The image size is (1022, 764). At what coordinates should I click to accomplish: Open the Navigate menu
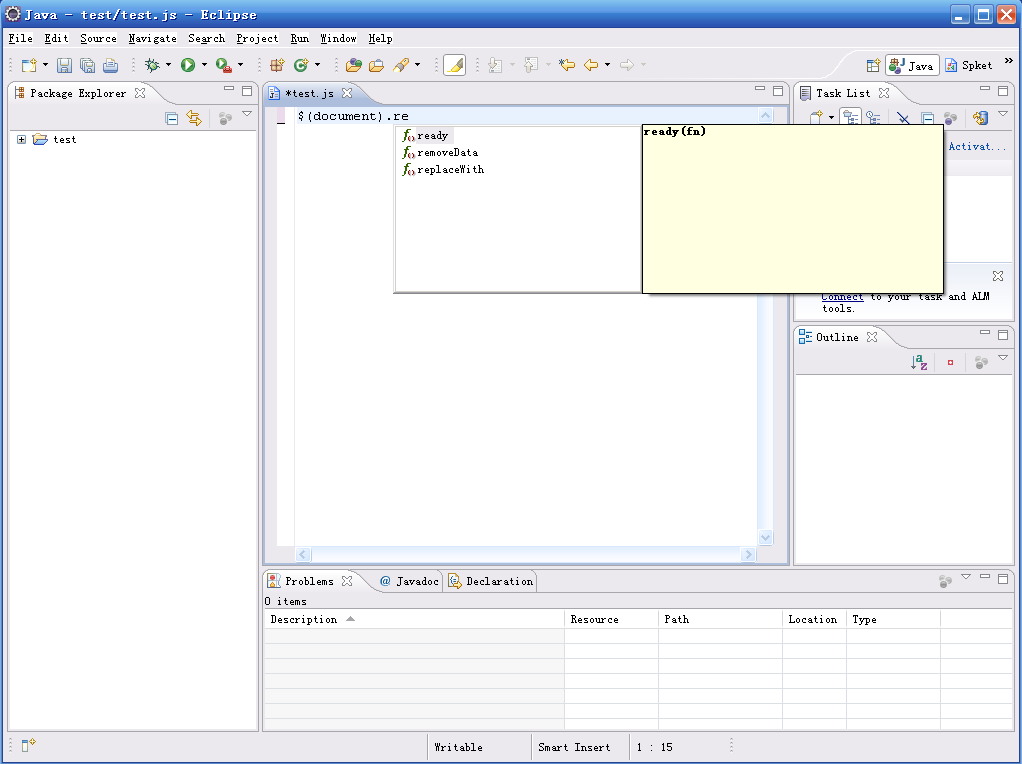152,39
